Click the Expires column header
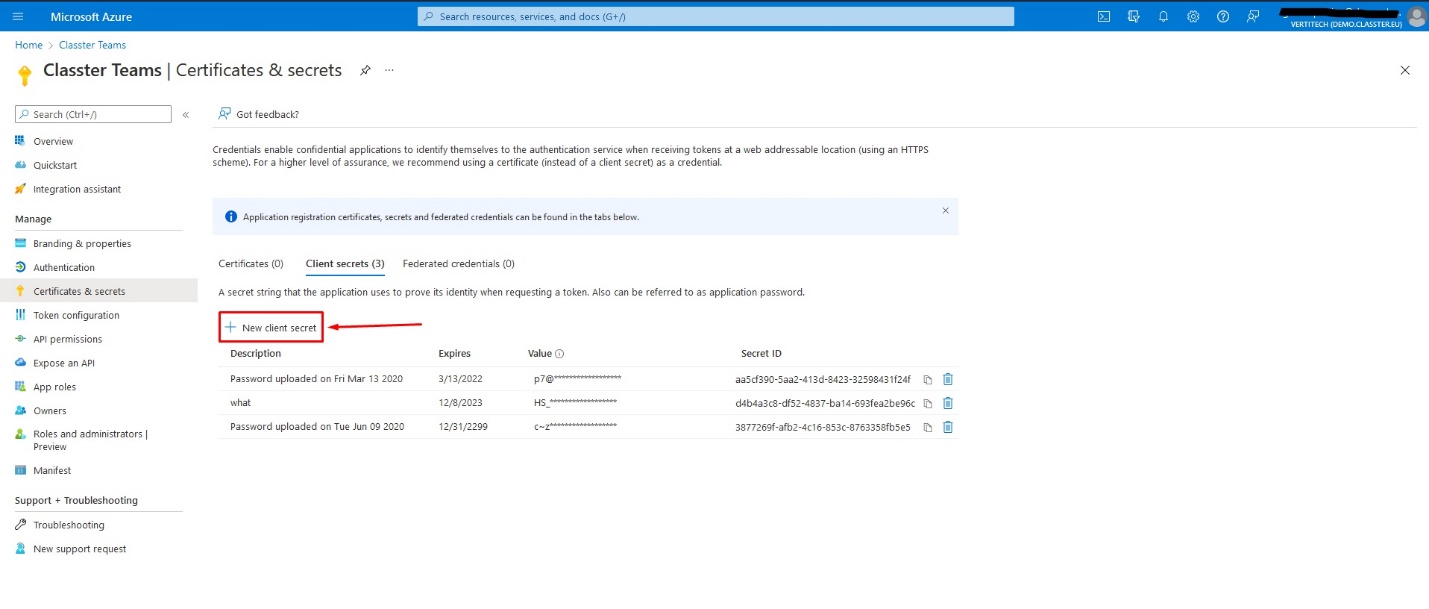Viewport: 1429px width, 609px height. coord(454,354)
